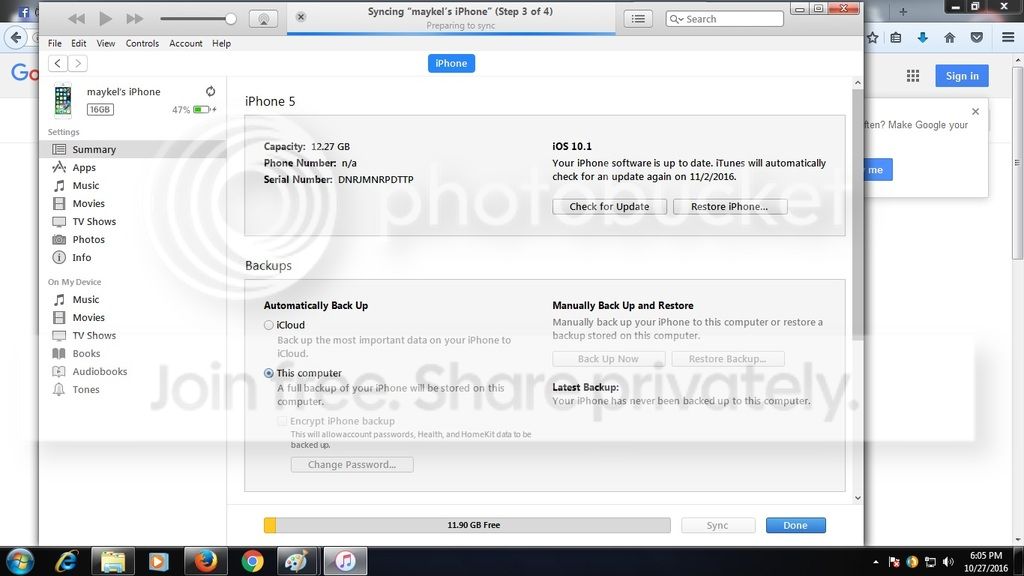Screen dimensions: 1024x576
Task: Cancel the sync with the X icon
Action: [x=301, y=17]
